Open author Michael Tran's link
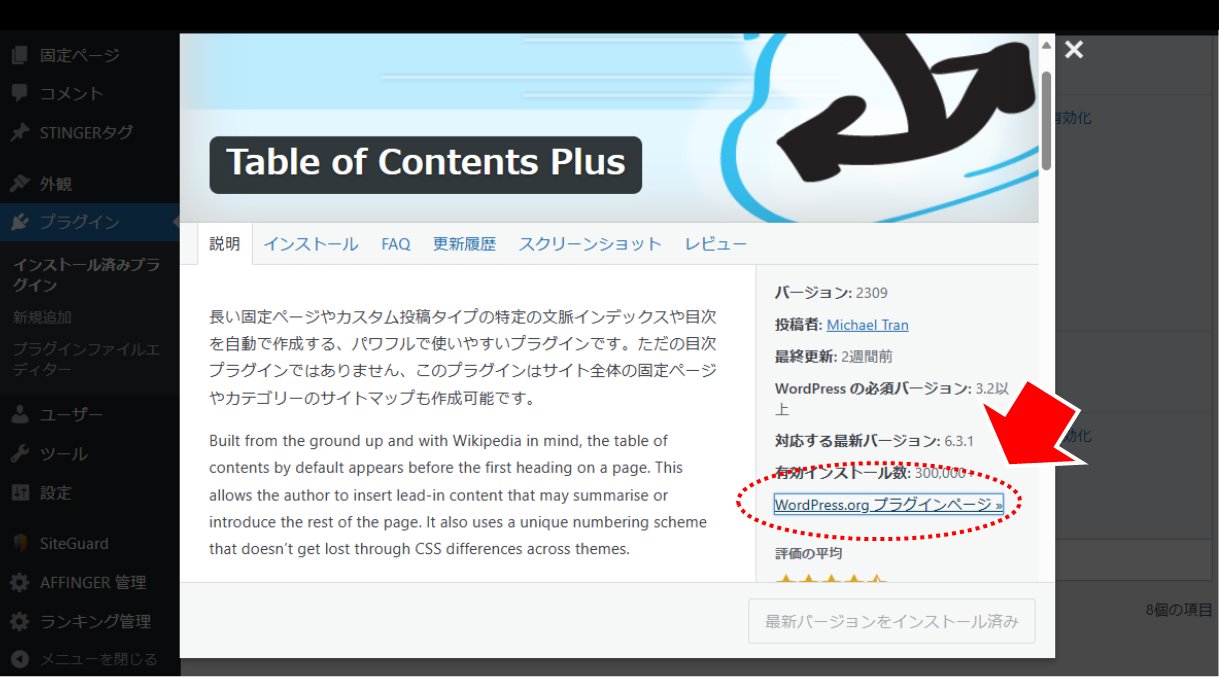The image size is (1219, 677). coord(868,325)
